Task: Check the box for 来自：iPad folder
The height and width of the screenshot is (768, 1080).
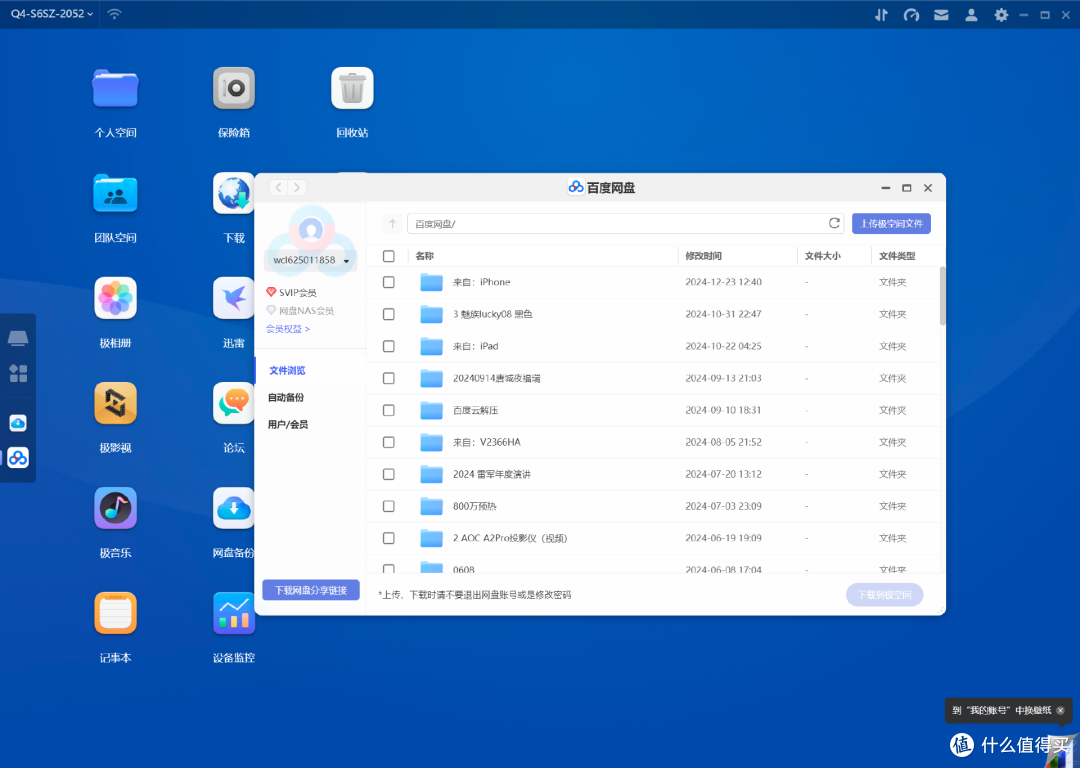Action: point(388,346)
